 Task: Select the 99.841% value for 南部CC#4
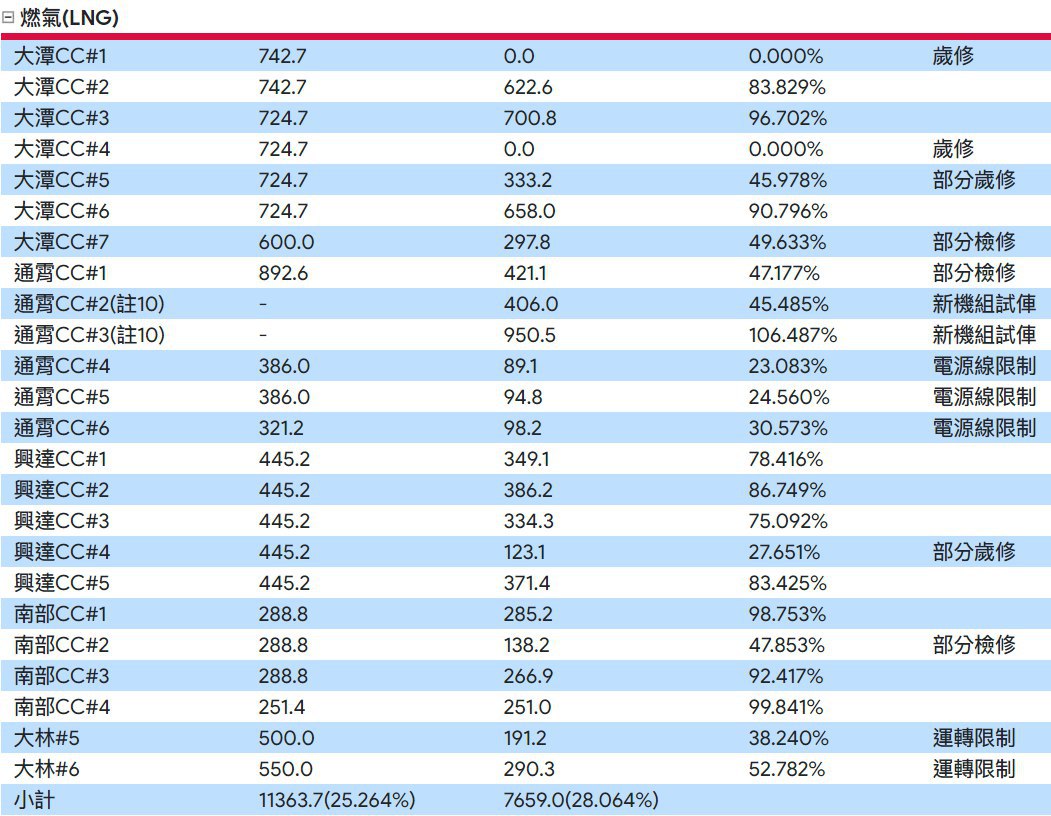[x=786, y=707]
